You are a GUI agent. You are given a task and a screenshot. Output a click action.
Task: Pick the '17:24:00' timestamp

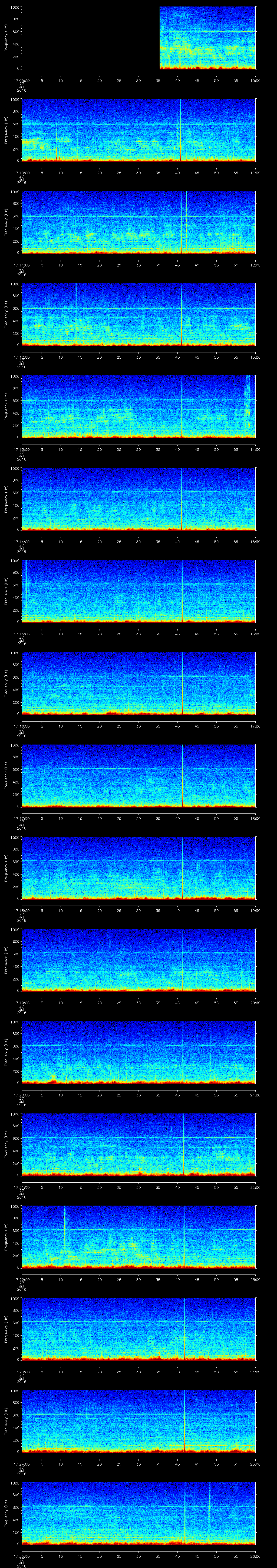(x=21, y=1463)
